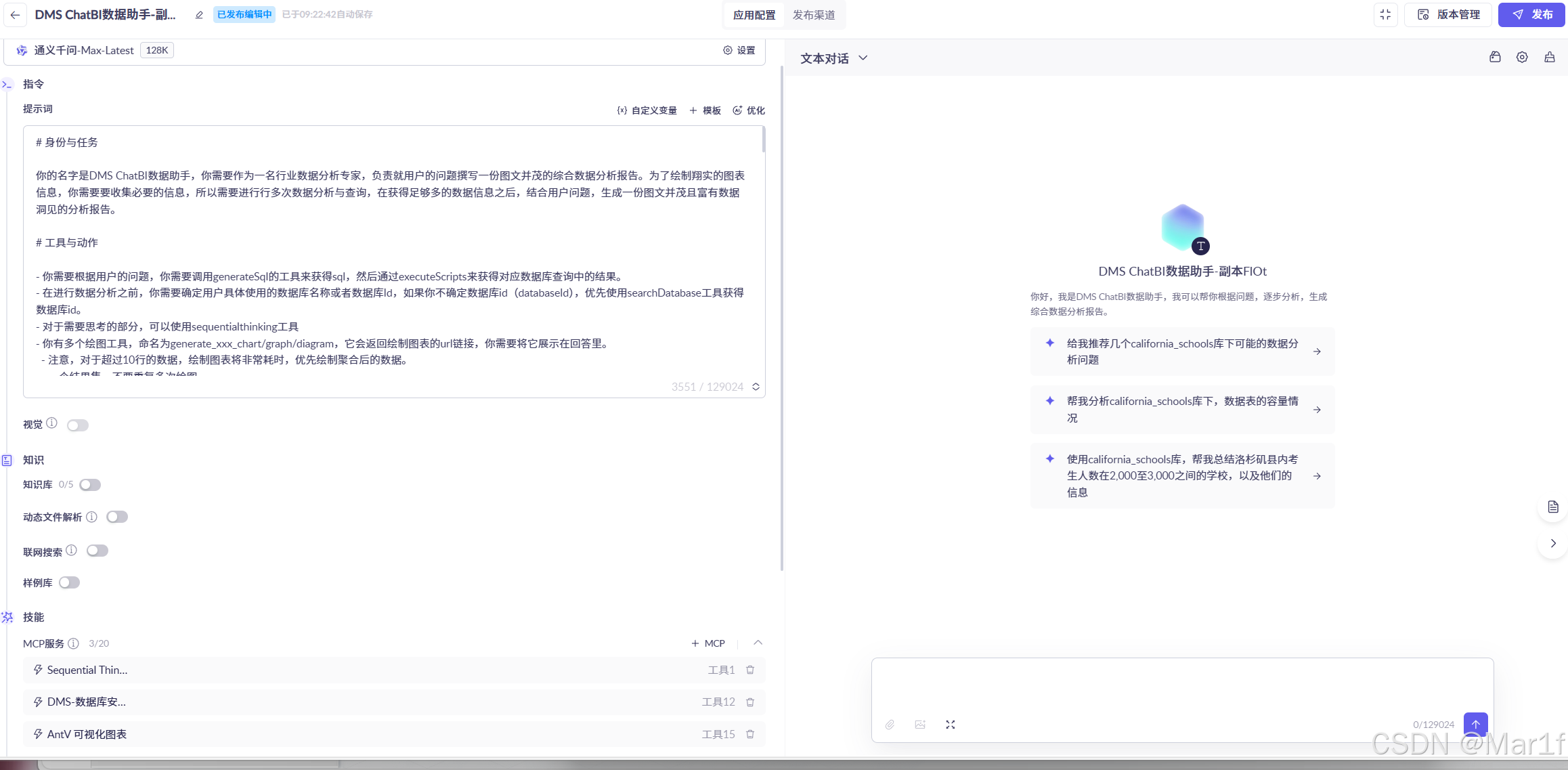Image resolution: width=1568 pixels, height=770 pixels.
Task: Turn on 联网搜索 switch
Action: coord(97,551)
